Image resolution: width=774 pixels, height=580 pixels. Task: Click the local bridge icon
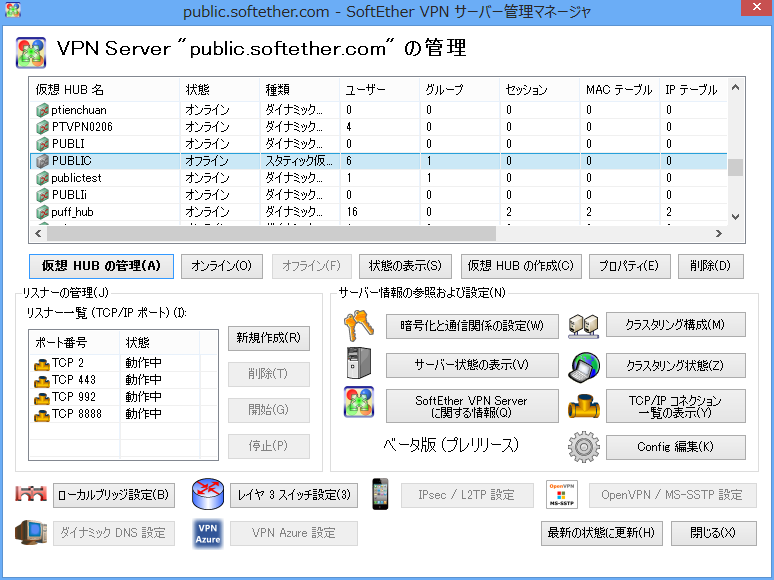click(x=31, y=494)
